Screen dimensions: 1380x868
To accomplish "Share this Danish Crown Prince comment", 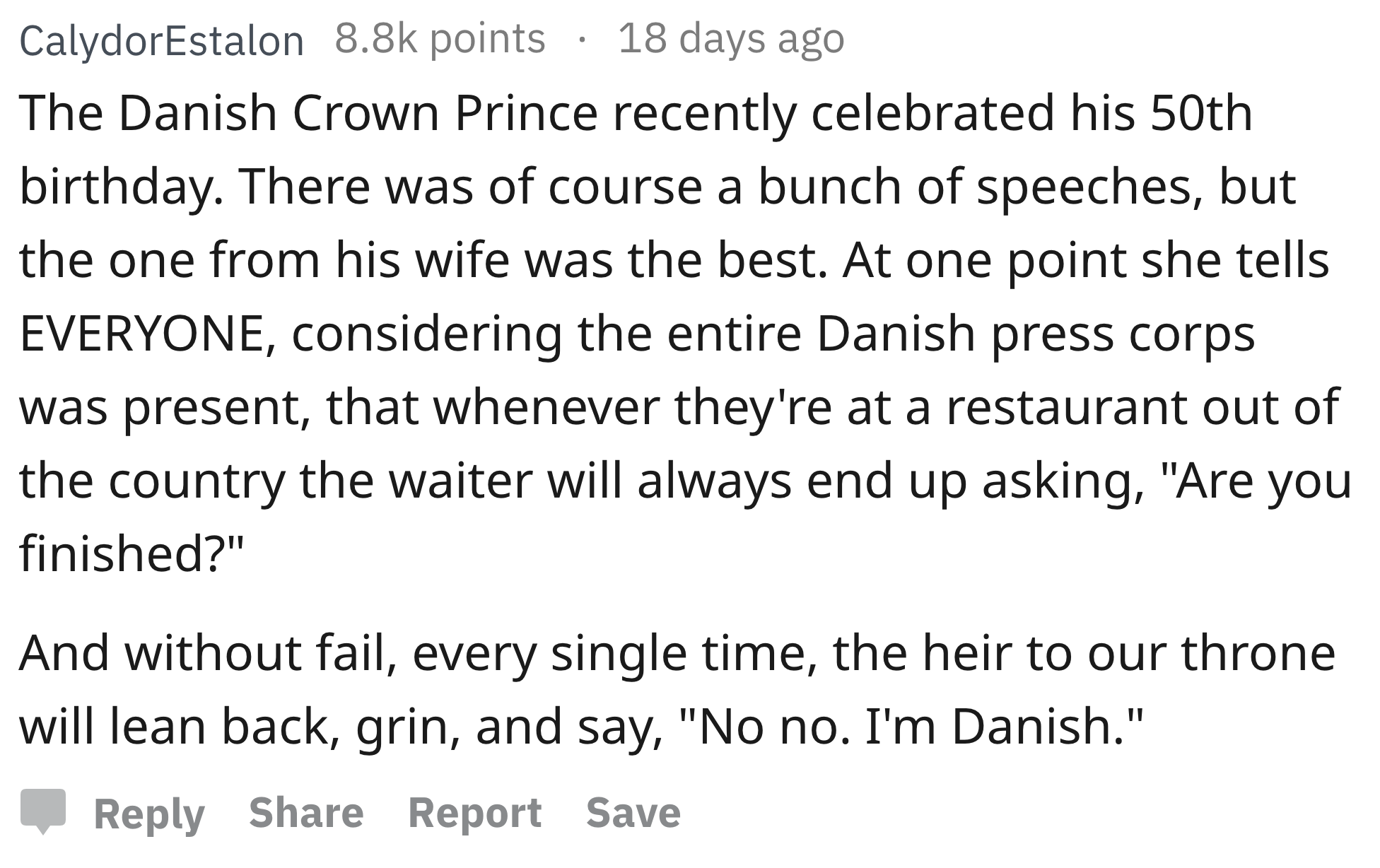I will tap(306, 811).
